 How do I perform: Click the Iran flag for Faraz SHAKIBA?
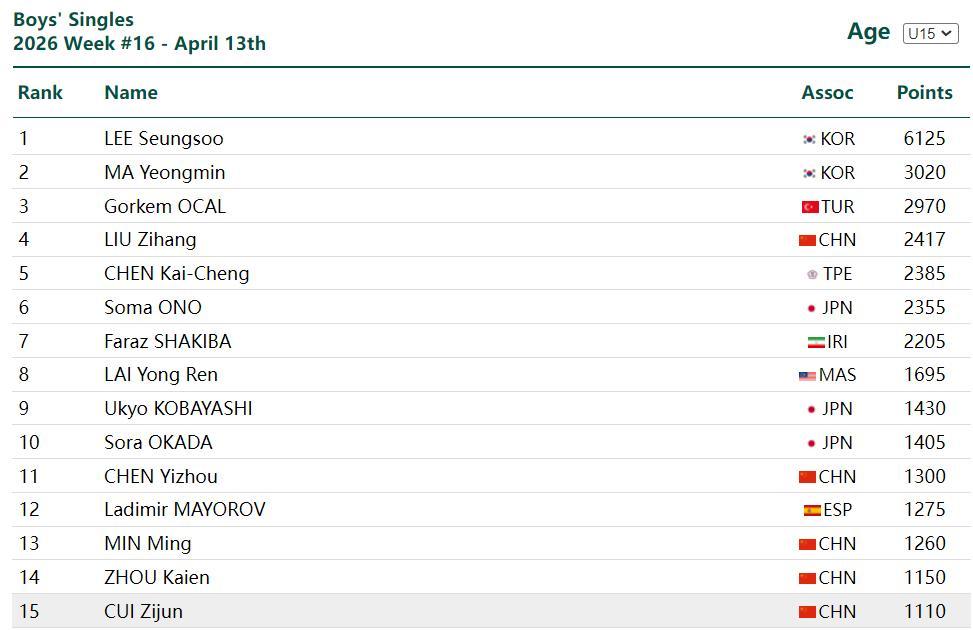(x=816, y=342)
